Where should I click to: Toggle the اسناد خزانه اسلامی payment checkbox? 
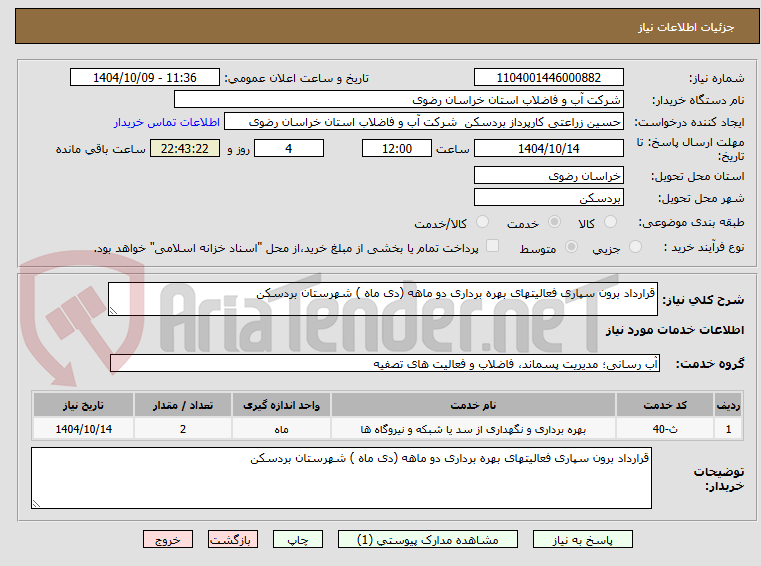pos(492,246)
